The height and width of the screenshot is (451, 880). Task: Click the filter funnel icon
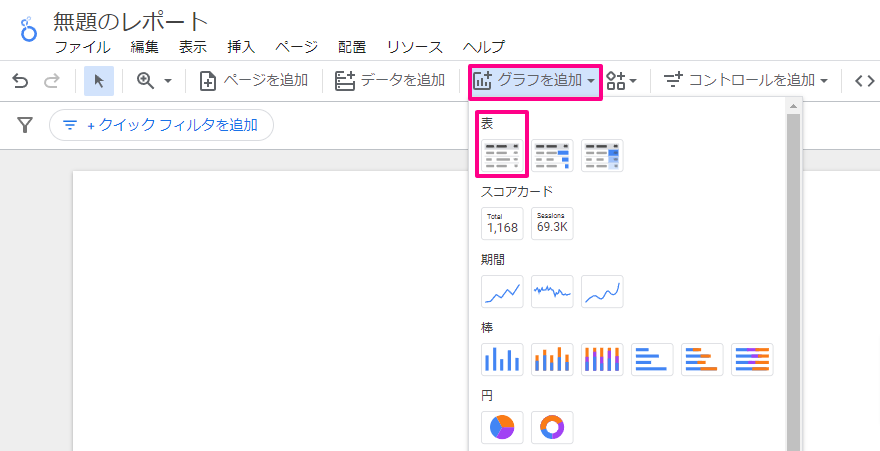24,125
